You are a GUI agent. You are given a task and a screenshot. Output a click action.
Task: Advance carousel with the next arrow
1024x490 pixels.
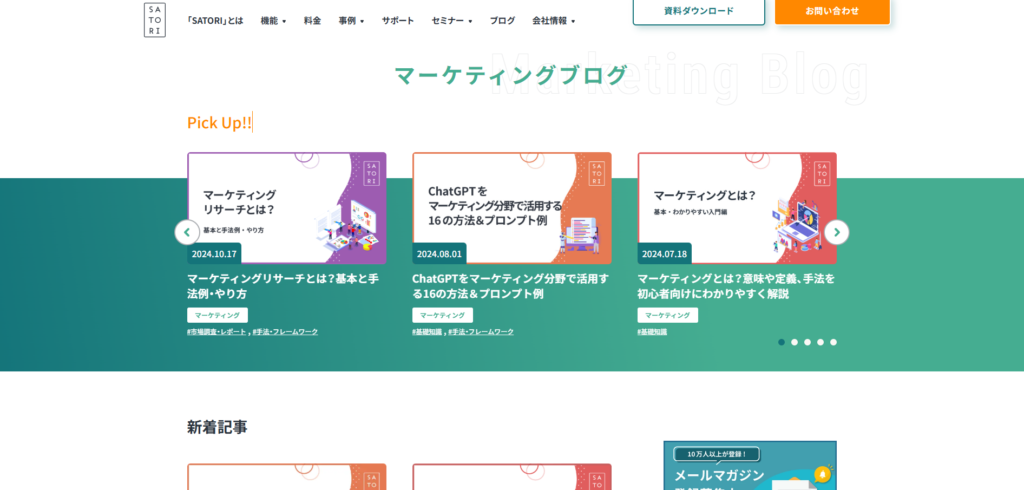click(x=836, y=232)
